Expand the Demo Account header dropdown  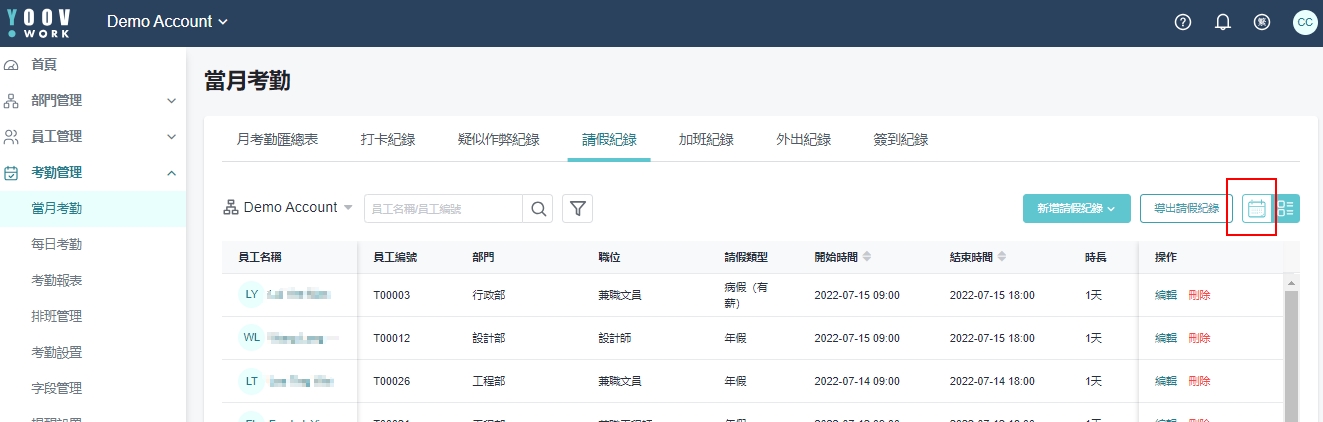point(167,21)
